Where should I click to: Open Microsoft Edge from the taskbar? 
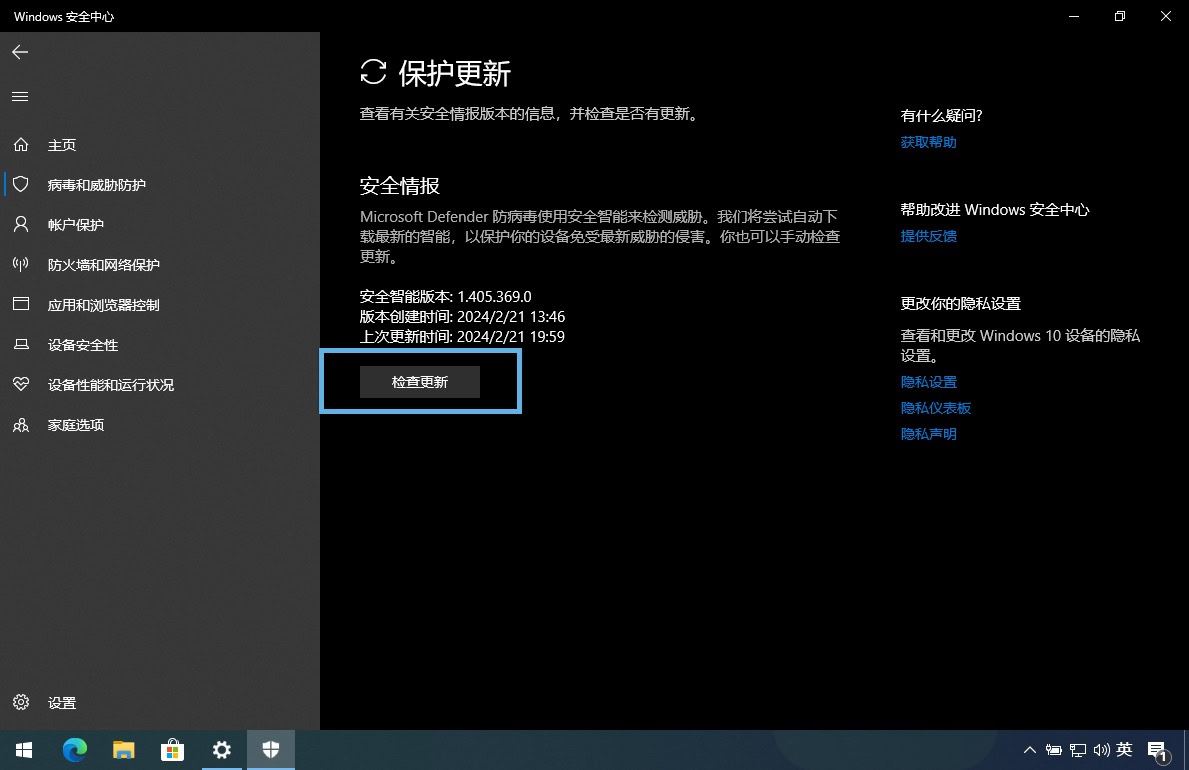[x=75, y=749]
